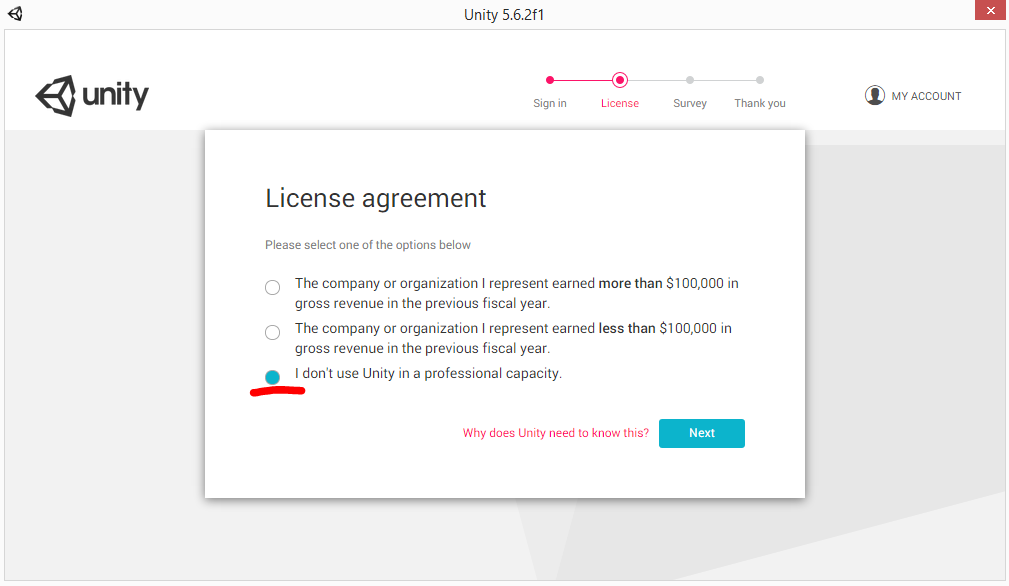Click the Thank you progress dot

(x=760, y=80)
